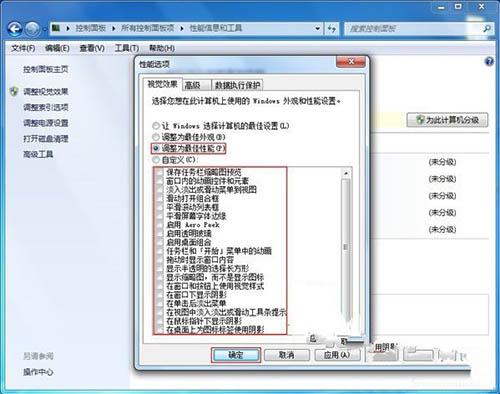The width and height of the screenshot is (500, 394).
Task: Tick 在桌面上为图标标签使用阴影 checkbox
Action: 160,330
